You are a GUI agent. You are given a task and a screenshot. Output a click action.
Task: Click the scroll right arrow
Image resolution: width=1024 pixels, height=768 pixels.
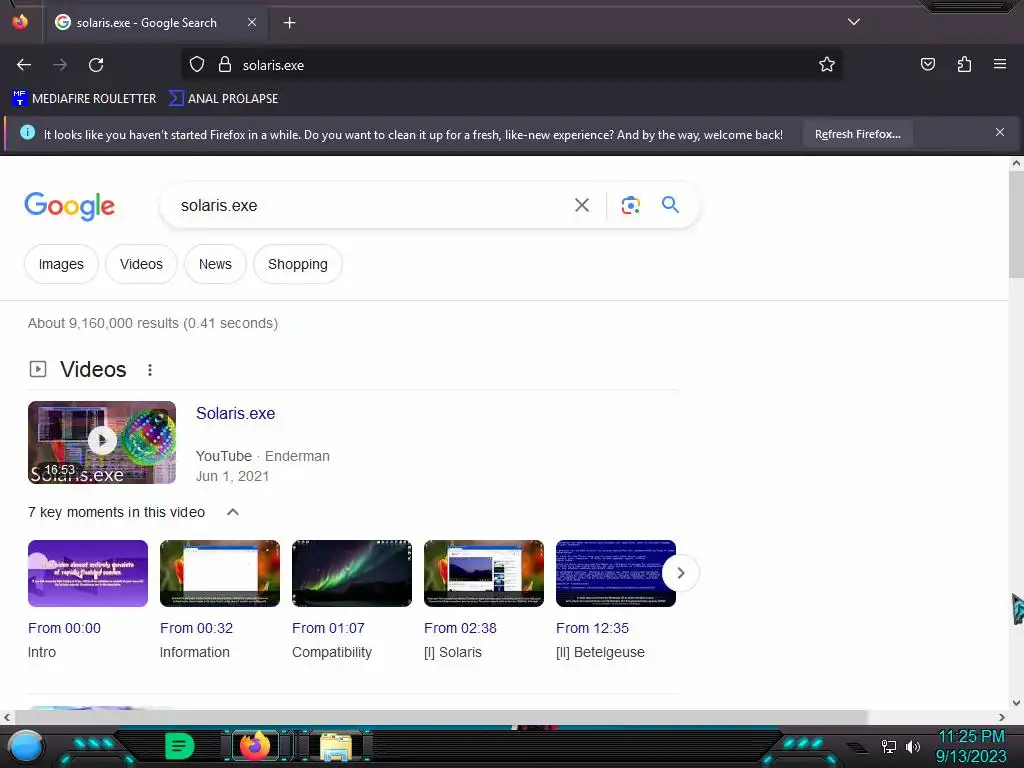pos(1002,717)
